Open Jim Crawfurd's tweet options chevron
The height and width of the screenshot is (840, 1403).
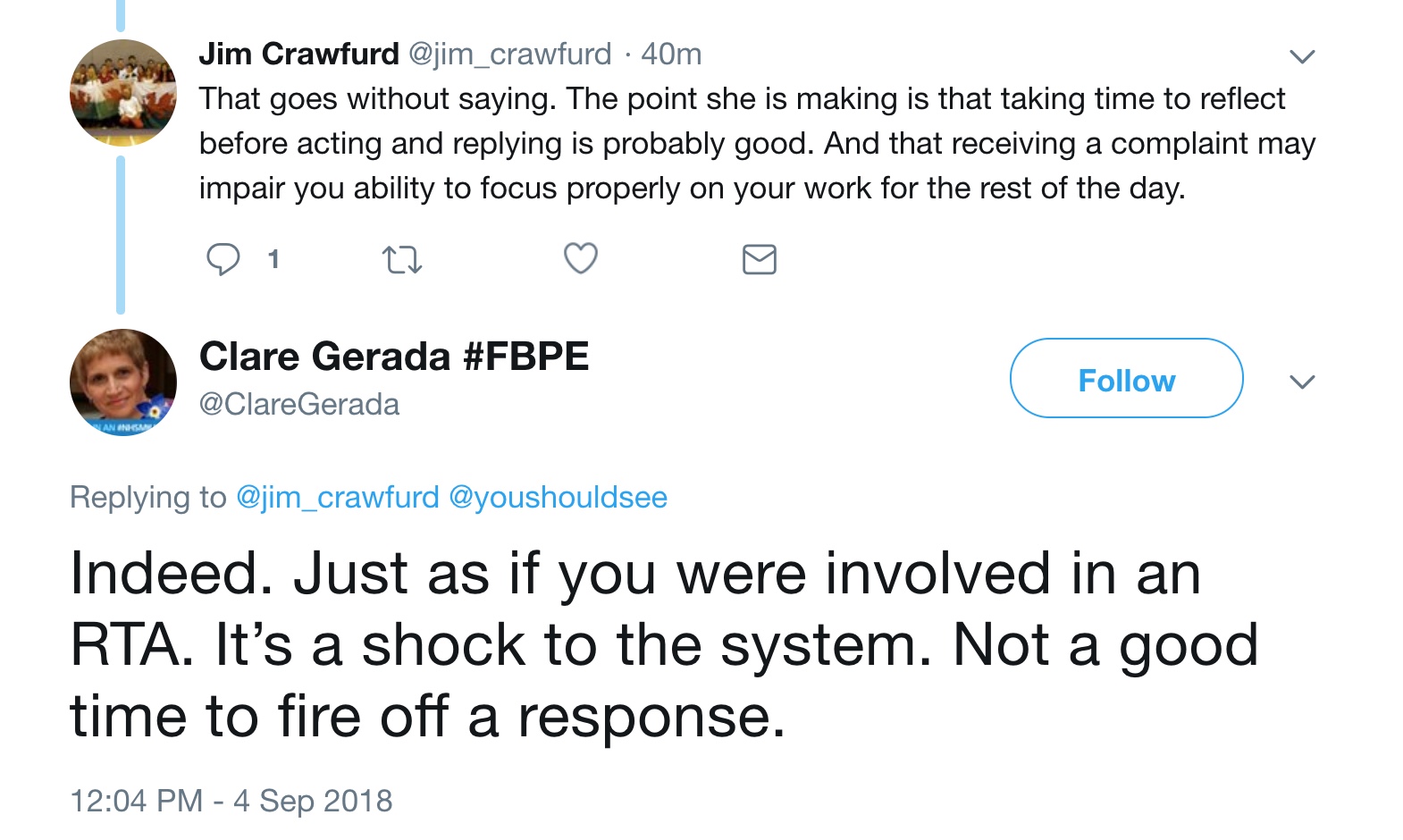1302,57
